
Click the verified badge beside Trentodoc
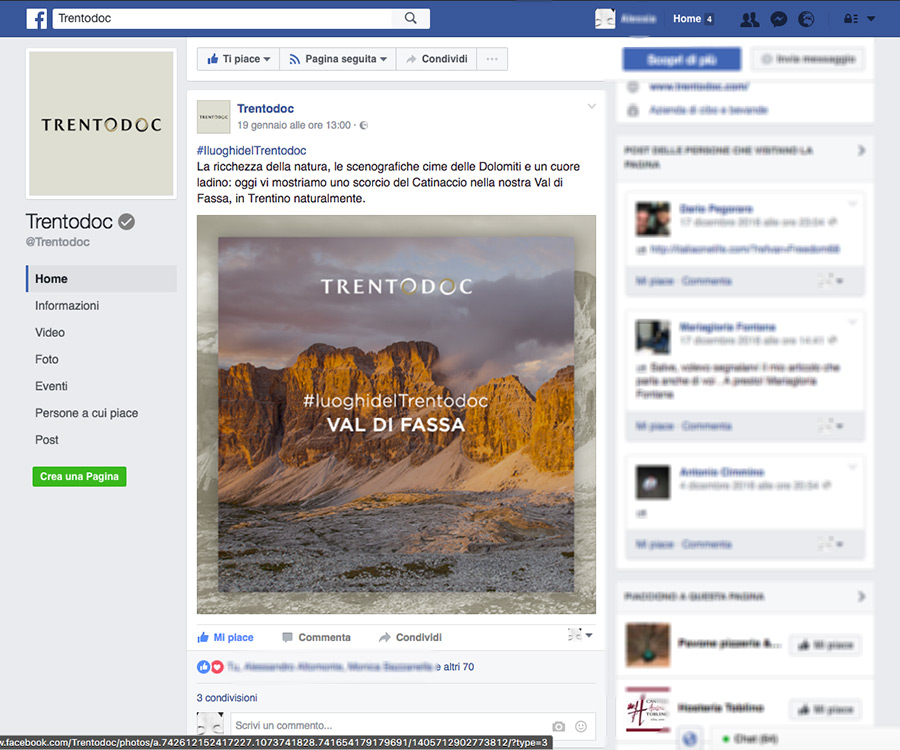126,221
